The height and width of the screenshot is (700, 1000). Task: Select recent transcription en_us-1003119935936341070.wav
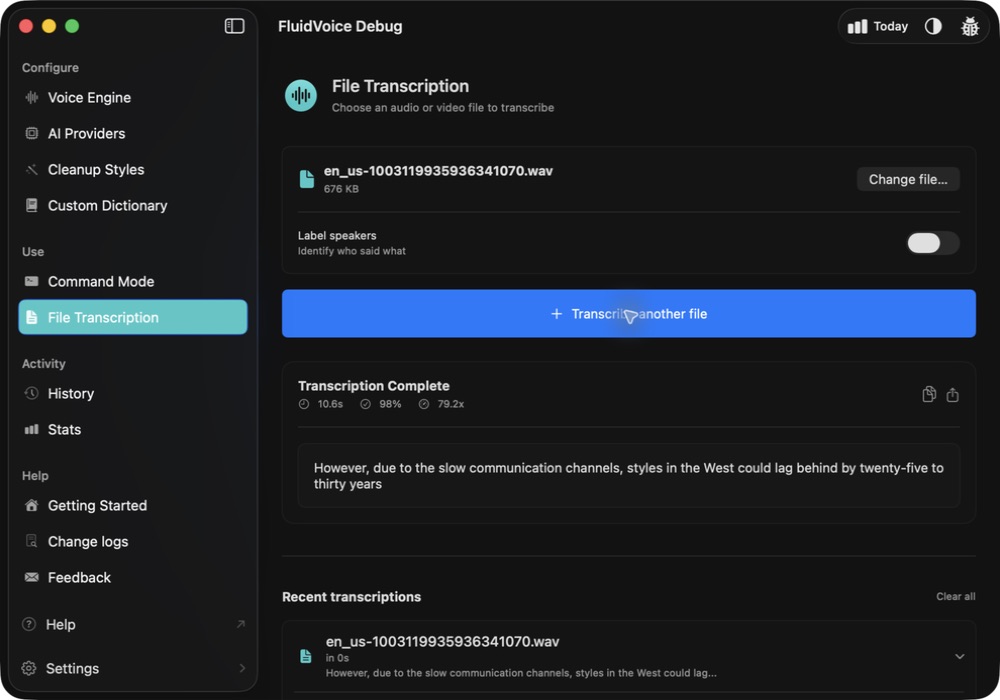coord(629,657)
